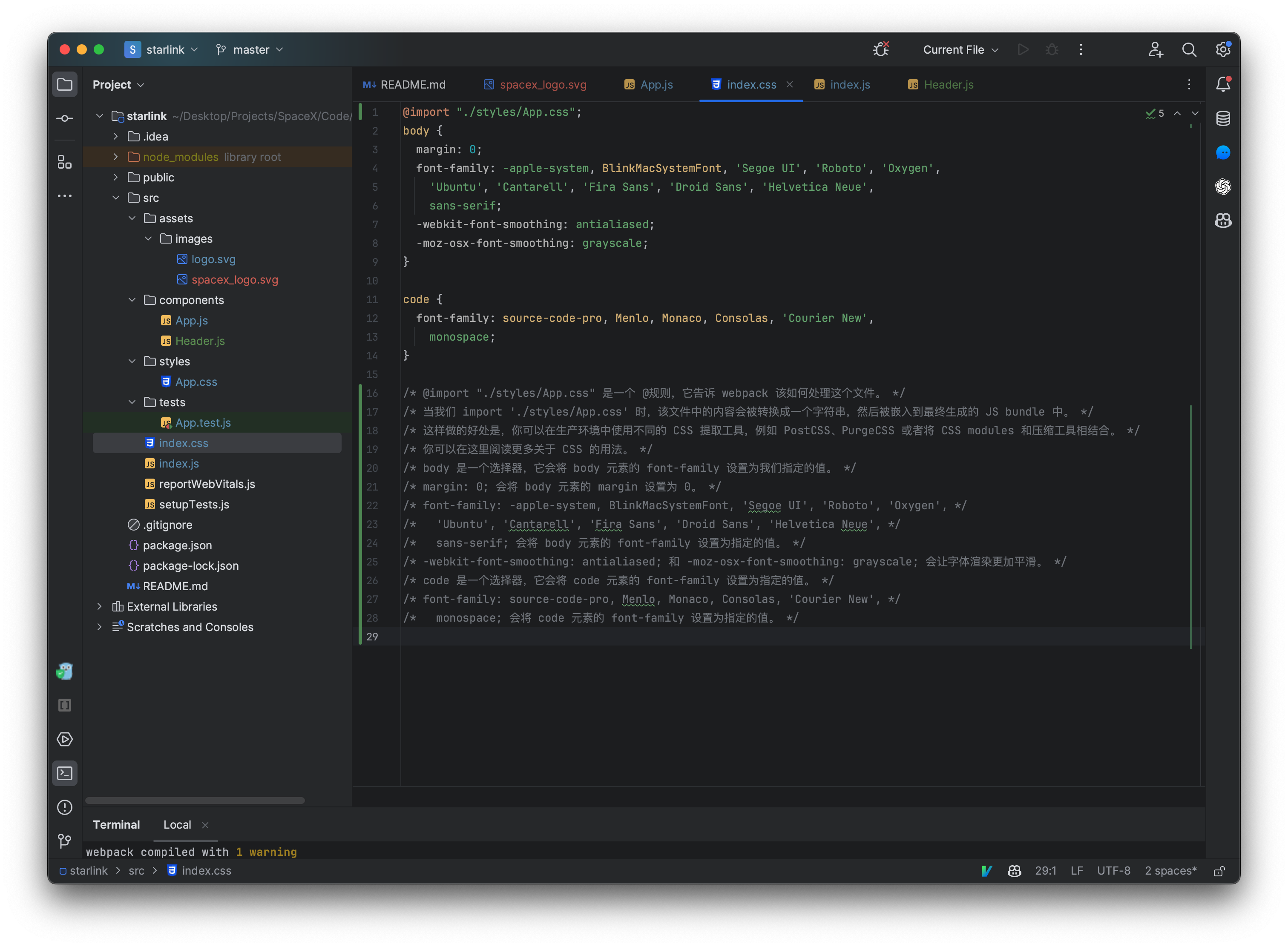Start Code With Me with the invite icon
The height and width of the screenshot is (947, 1288).
pos(1156,50)
